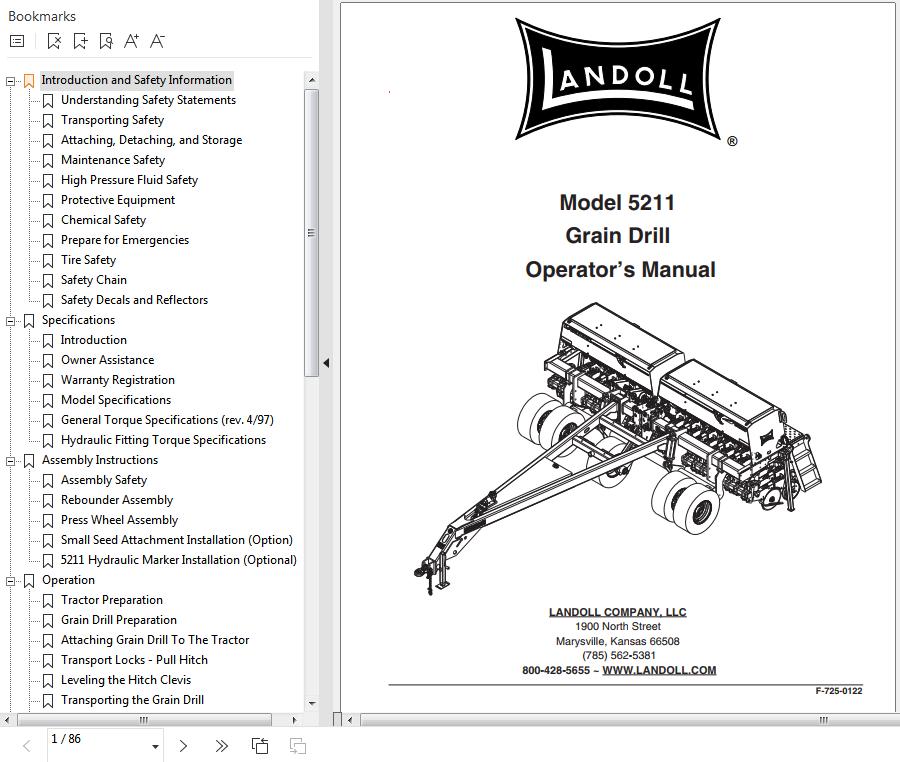This screenshot has height=762, width=900.
Task: Collapse bookmarks panel with the splitter arrow
Action: tap(326, 363)
